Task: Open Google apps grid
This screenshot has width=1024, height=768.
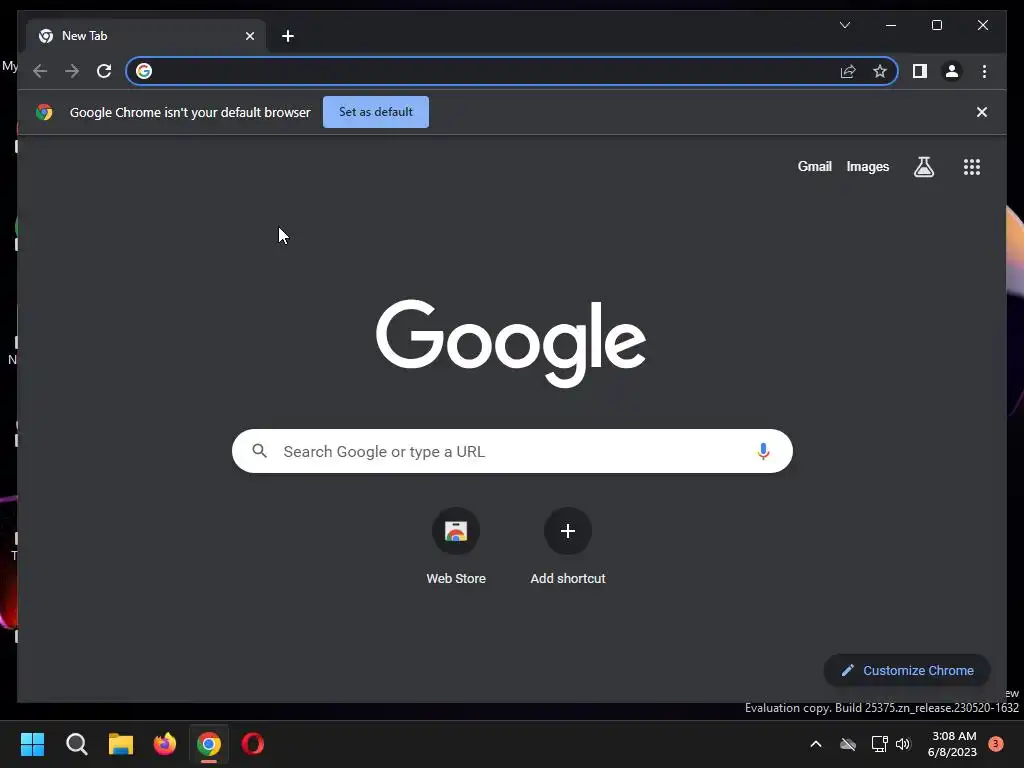Action: (x=972, y=167)
